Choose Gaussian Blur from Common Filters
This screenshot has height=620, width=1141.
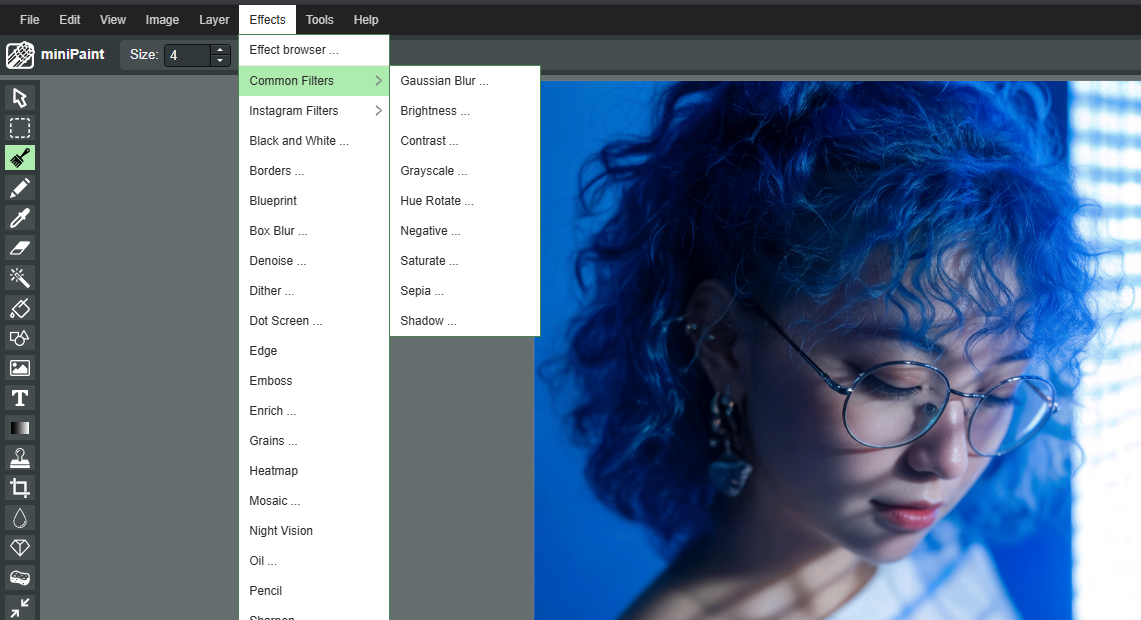click(444, 81)
